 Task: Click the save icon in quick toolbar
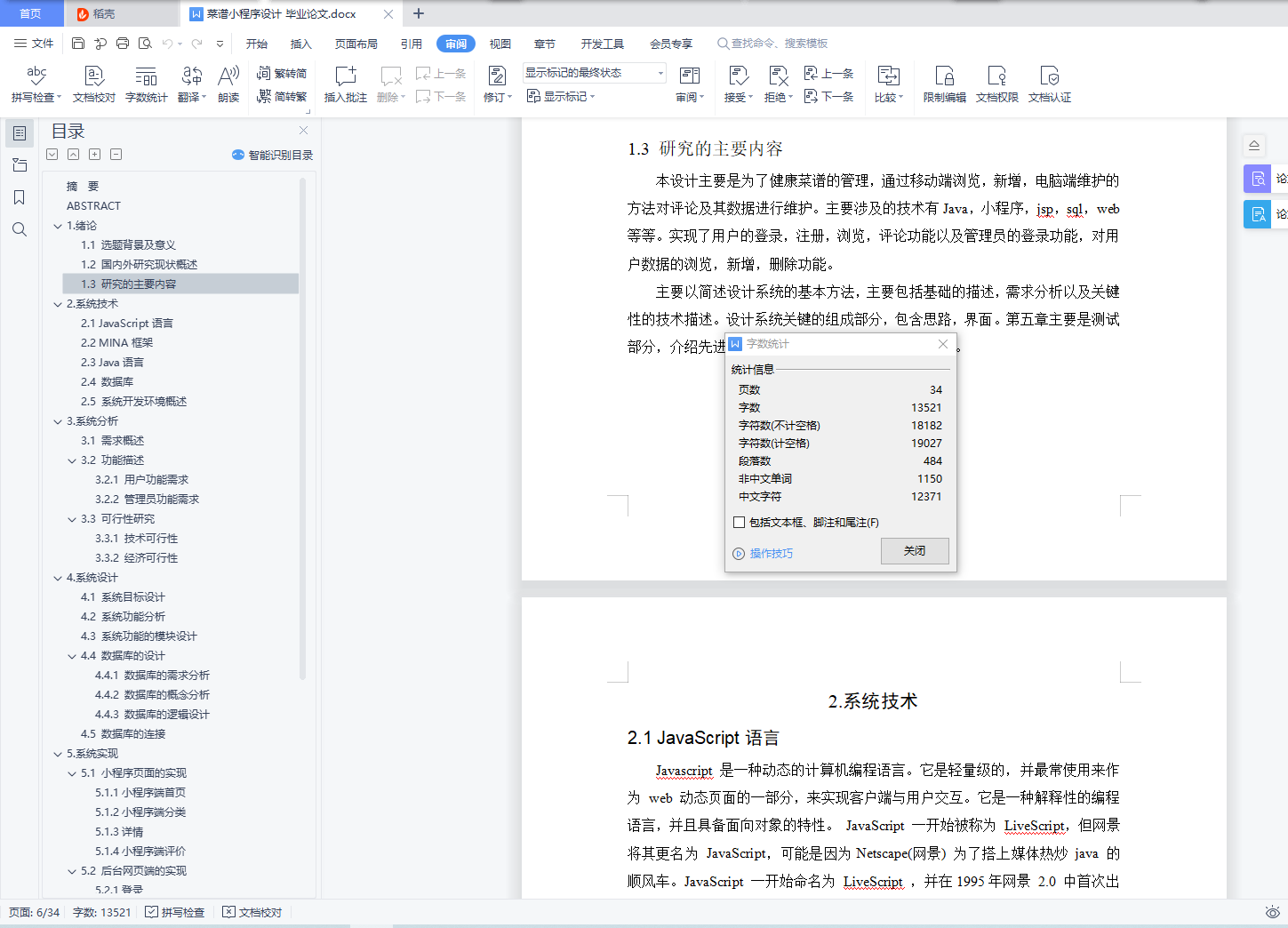[78, 44]
